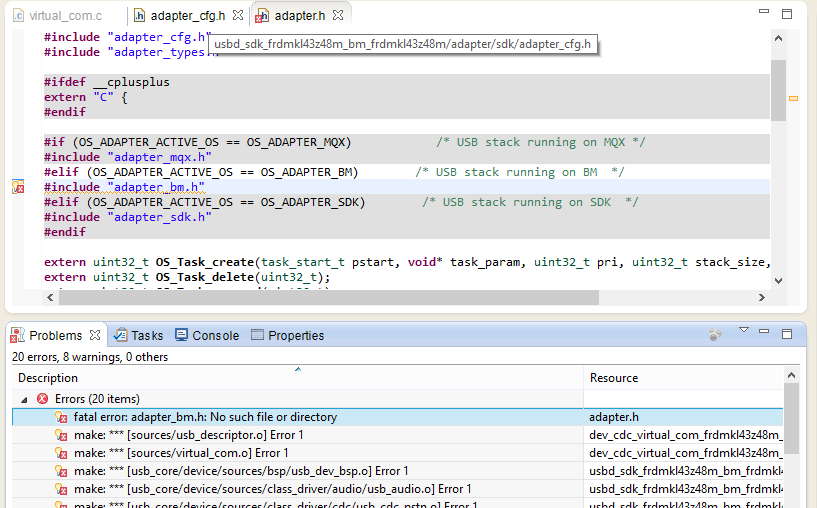Screen dimensions: 817x508
Task: Close the adapter.h editor tab
Action: [x=338, y=15]
